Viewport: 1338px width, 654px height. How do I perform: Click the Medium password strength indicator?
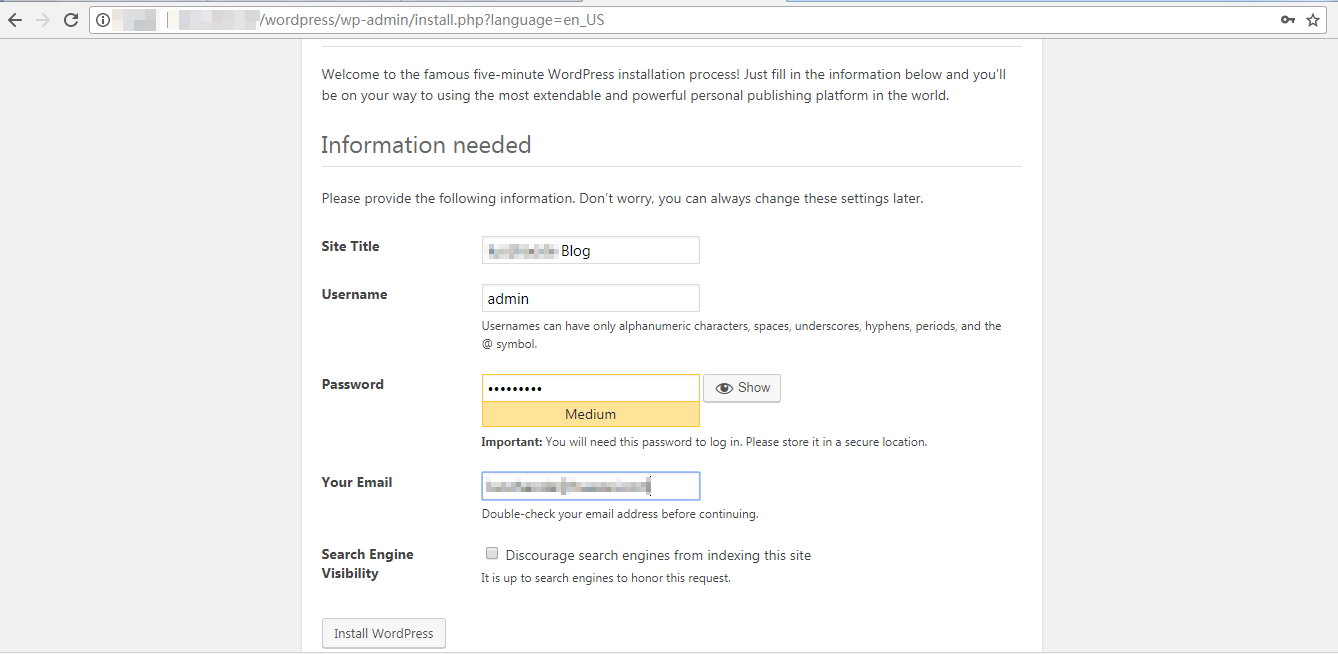pos(590,414)
